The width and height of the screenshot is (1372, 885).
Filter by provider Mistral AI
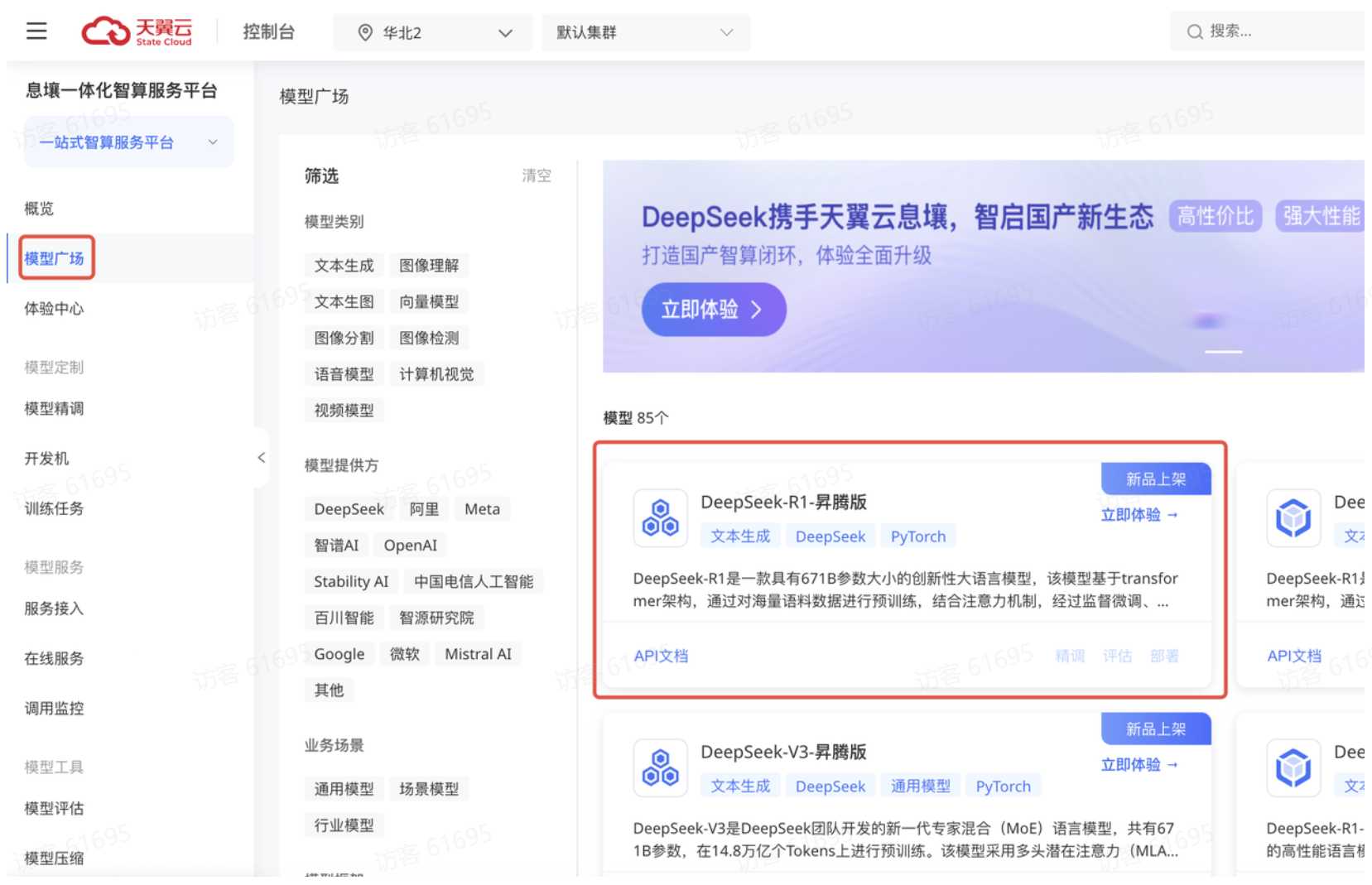tap(478, 653)
